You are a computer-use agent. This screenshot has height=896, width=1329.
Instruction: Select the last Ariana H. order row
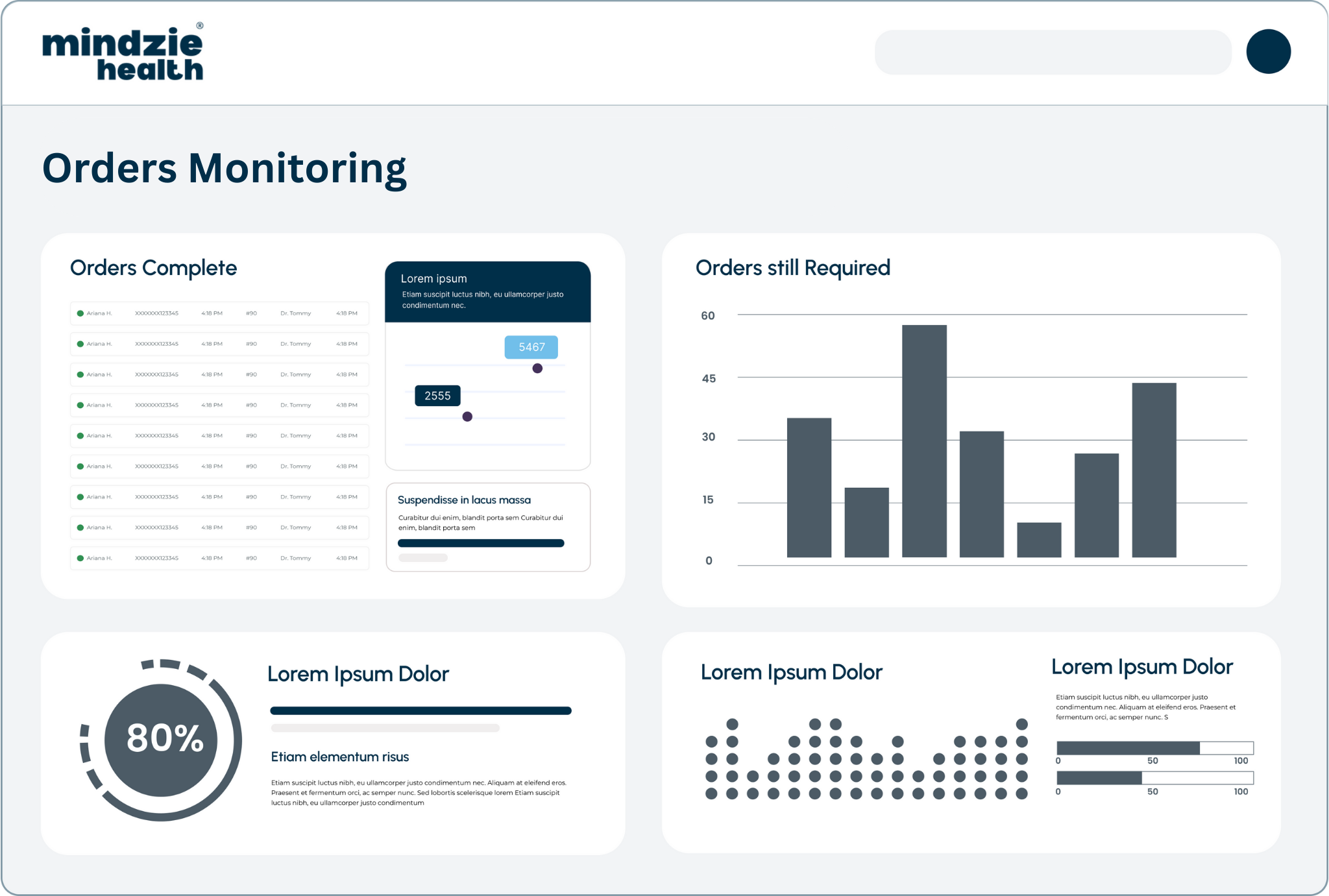click(219, 558)
